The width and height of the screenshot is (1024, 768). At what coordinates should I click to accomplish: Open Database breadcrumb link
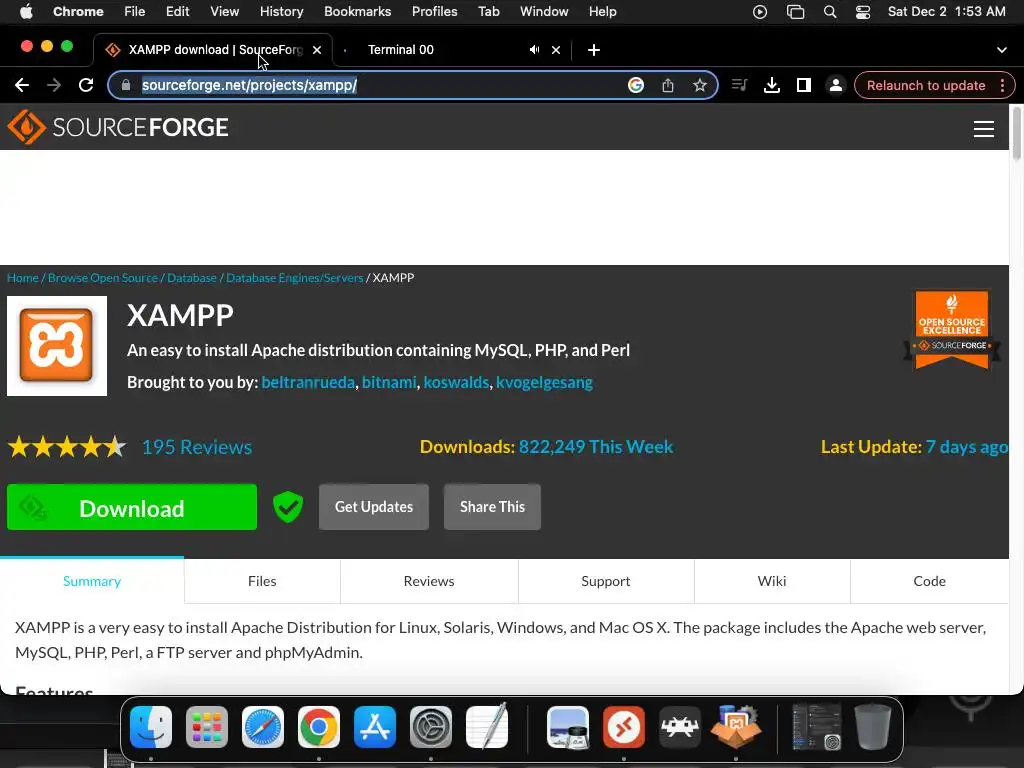191,278
